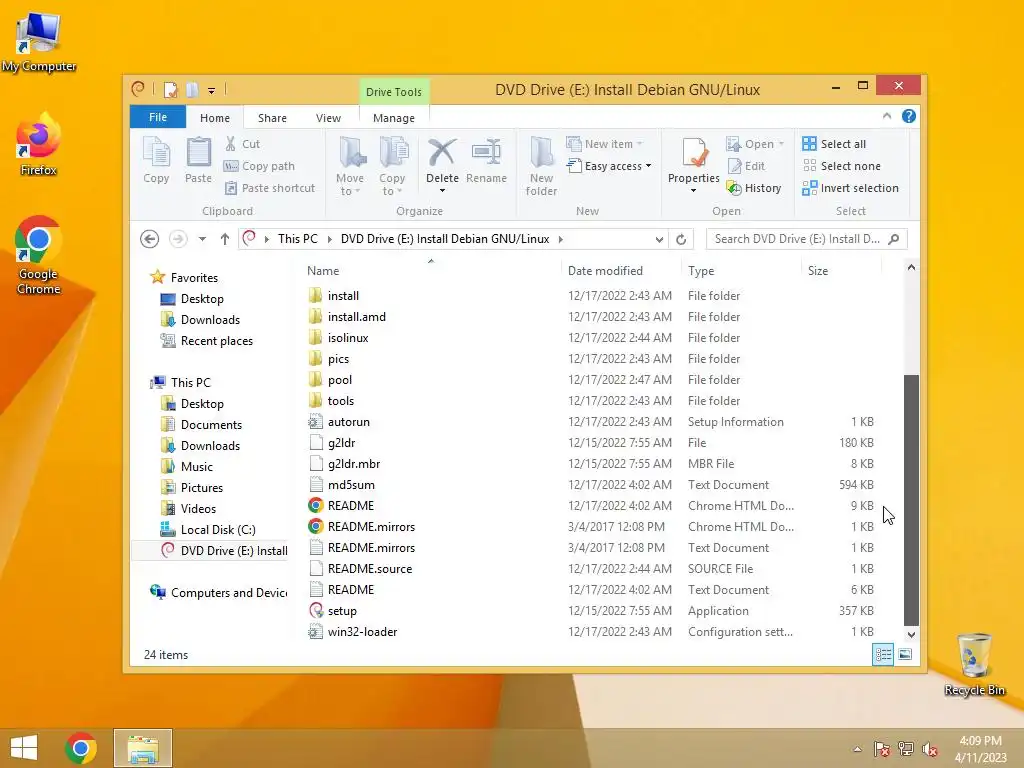
Task: Open the address bar history dropdown
Action: point(659,240)
